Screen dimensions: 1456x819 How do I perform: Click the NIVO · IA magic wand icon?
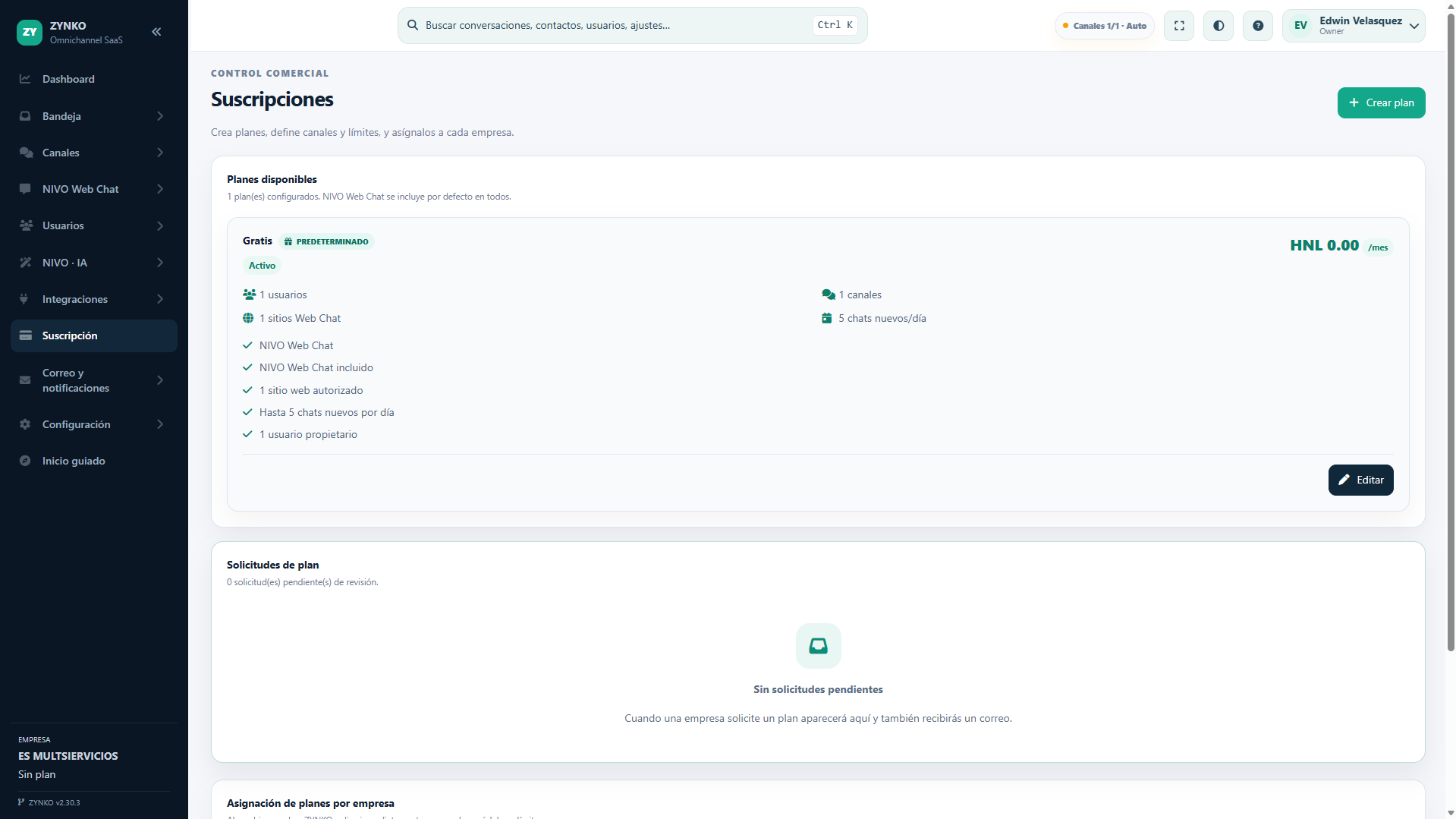click(25, 263)
